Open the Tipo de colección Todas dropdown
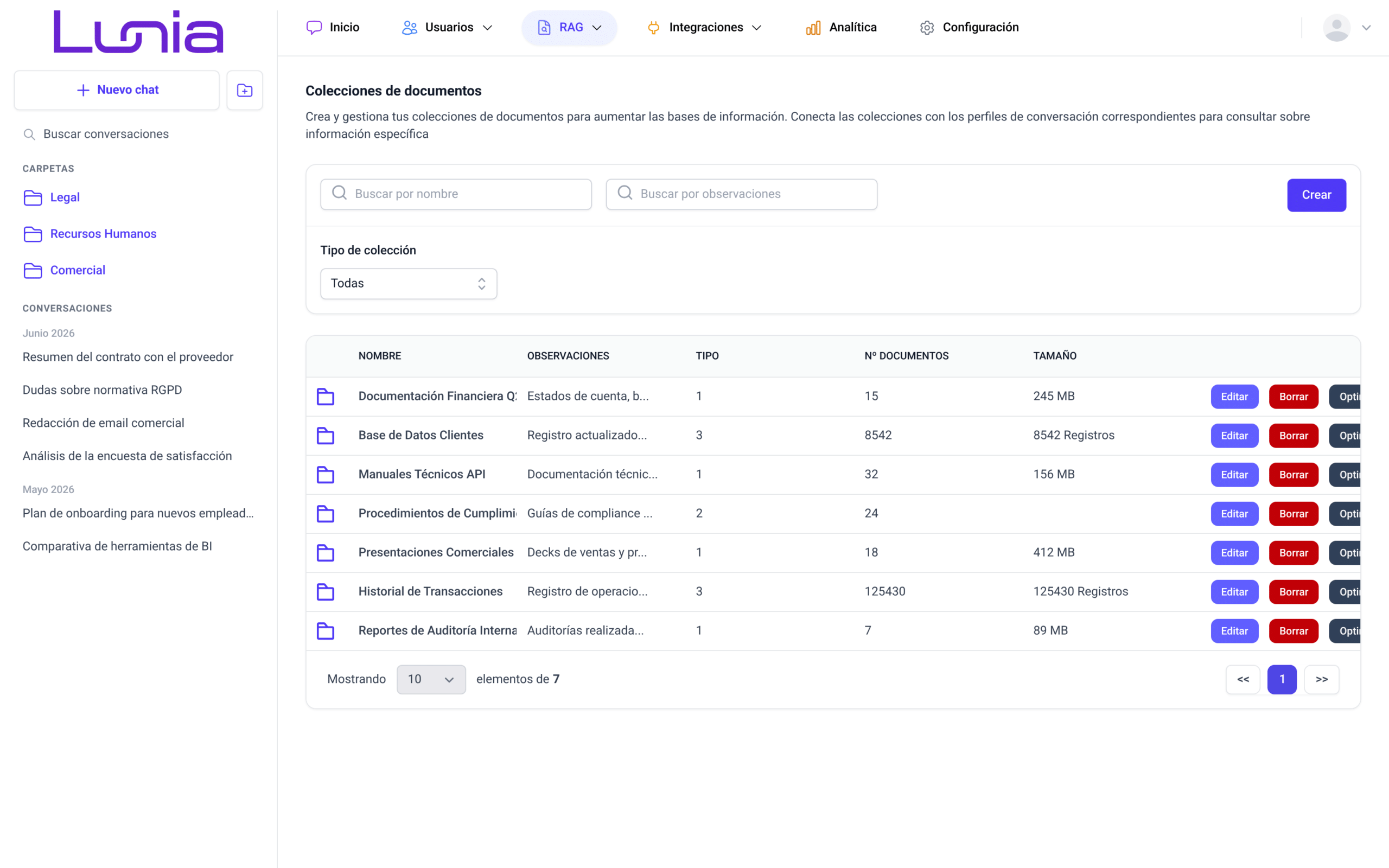This screenshot has width=1389, height=868. coord(409,284)
